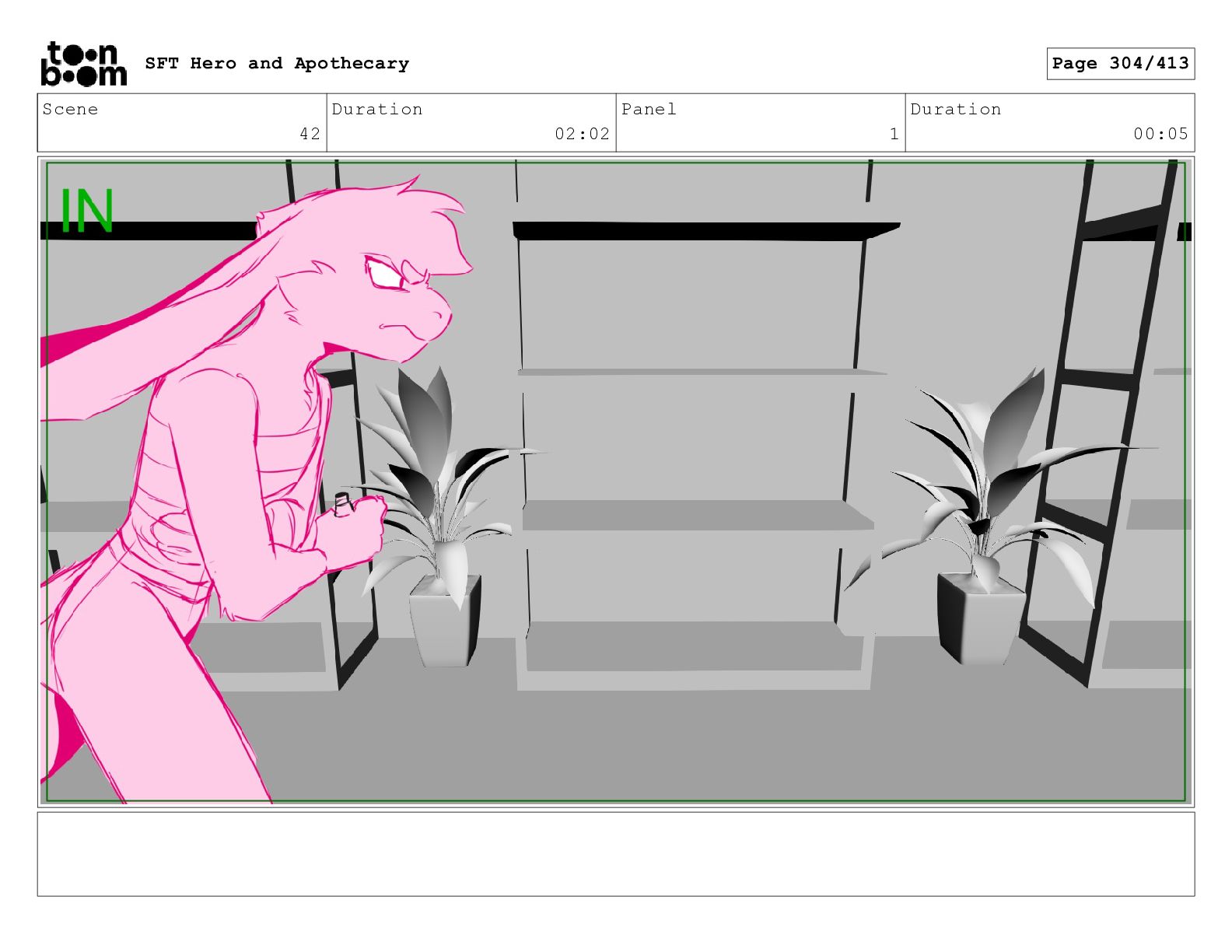The width and height of the screenshot is (1232, 952).
Task: Click the panel number '1'
Action: tap(894, 134)
